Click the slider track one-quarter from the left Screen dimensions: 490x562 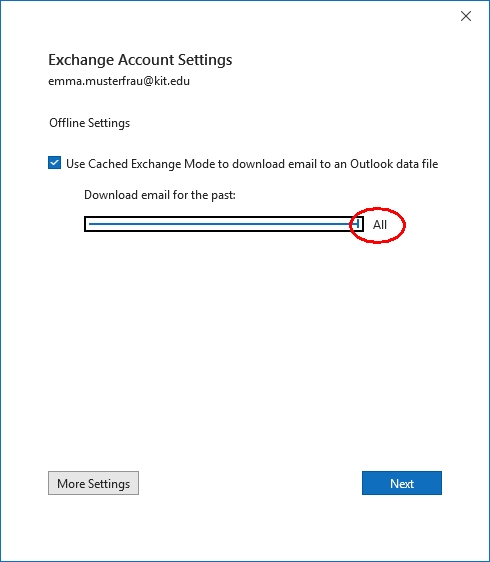[x=156, y=224]
